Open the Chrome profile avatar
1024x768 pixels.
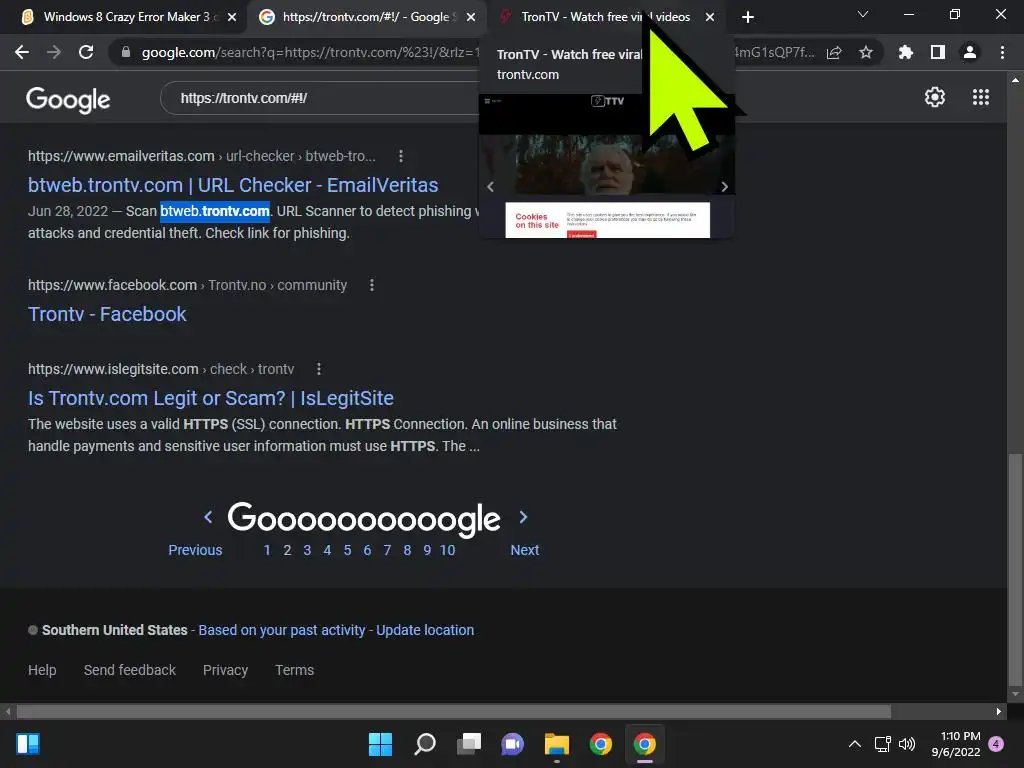click(x=970, y=52)
